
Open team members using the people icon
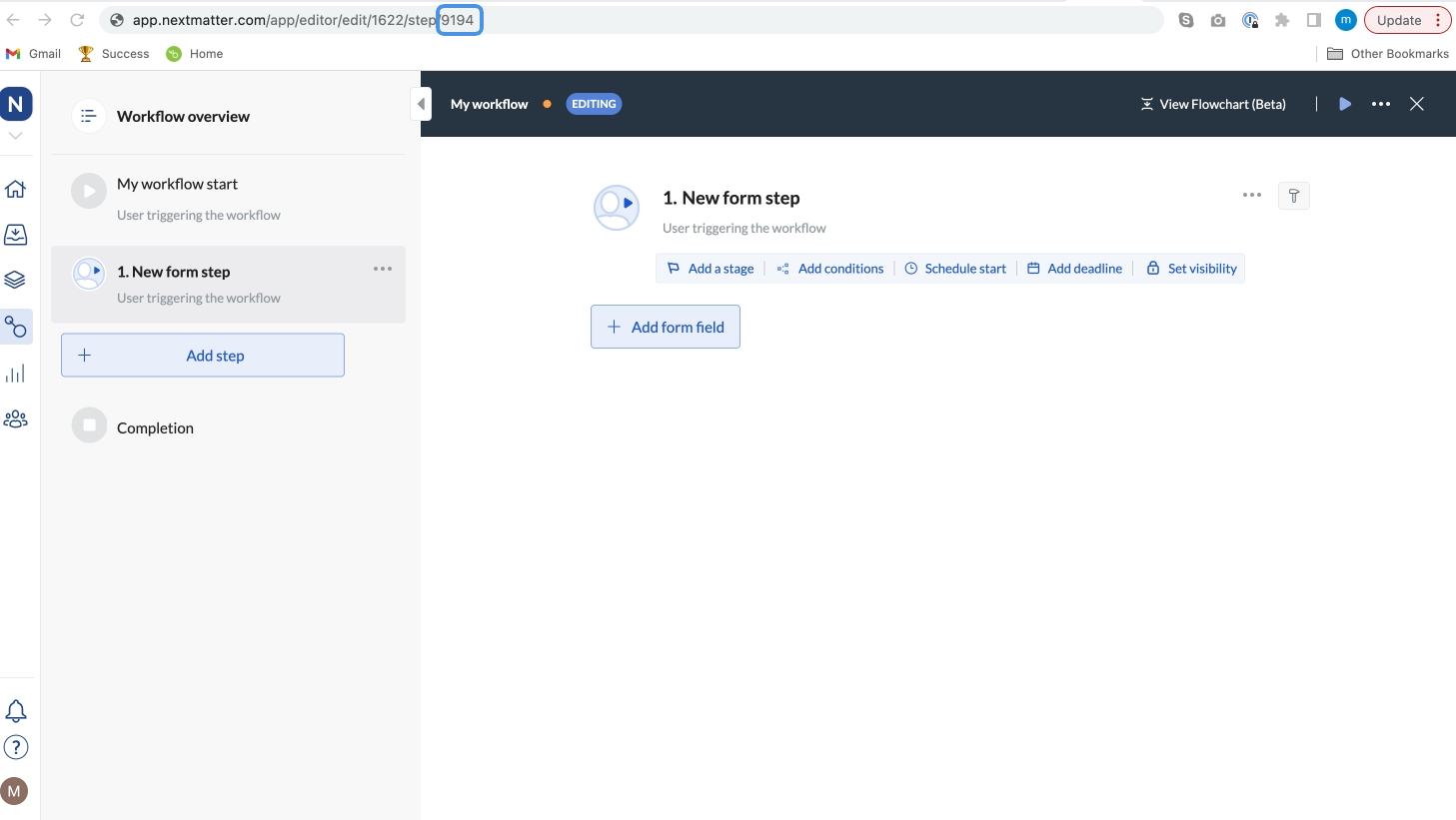click(16, 418)
